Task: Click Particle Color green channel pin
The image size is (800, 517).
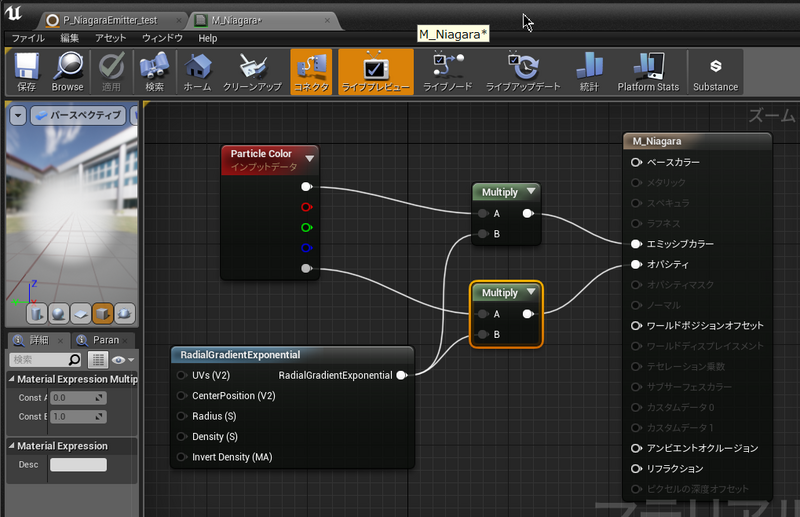Action: pyautogui.click(x=306, y=228)
